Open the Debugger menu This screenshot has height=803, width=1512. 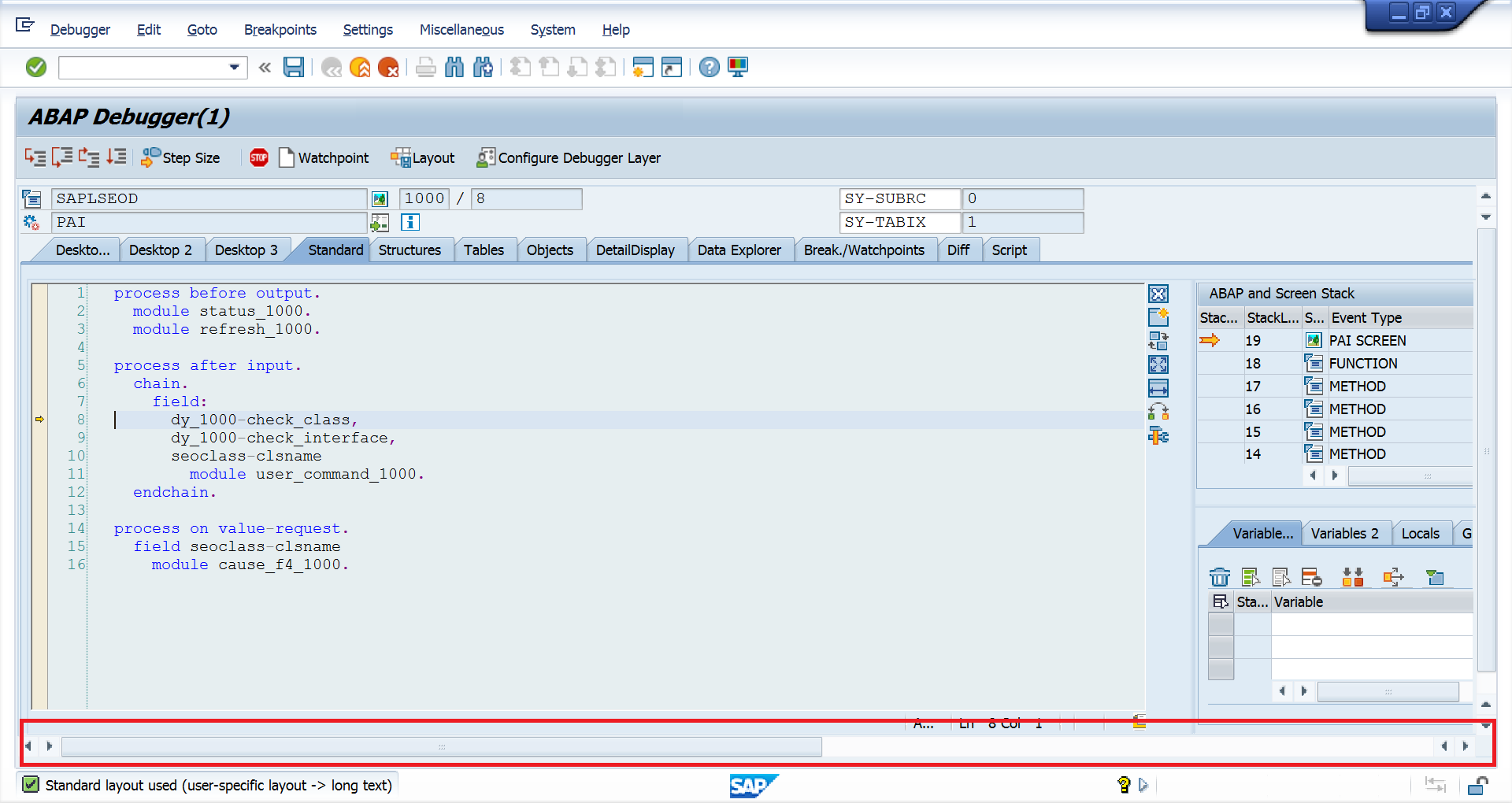tap(80, 30)
